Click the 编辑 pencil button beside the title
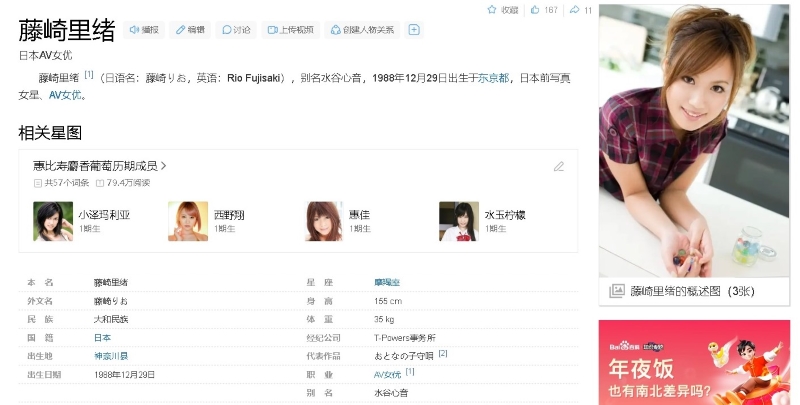The height and width of the screenshot is (405, 800). click(190, 30)
